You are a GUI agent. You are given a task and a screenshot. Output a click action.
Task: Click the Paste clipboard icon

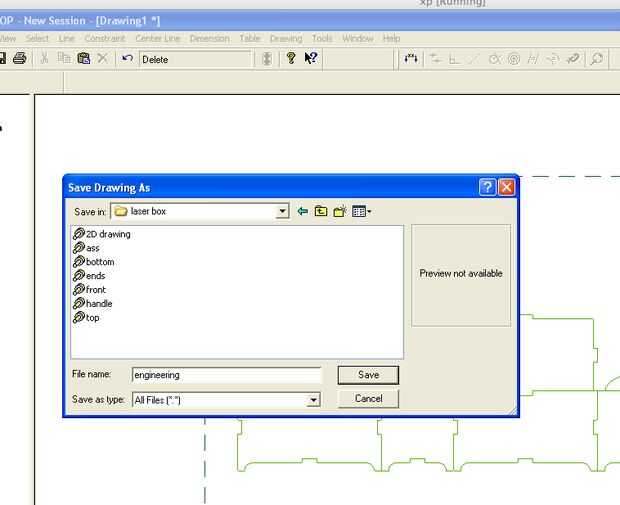(x=83, y=59)
